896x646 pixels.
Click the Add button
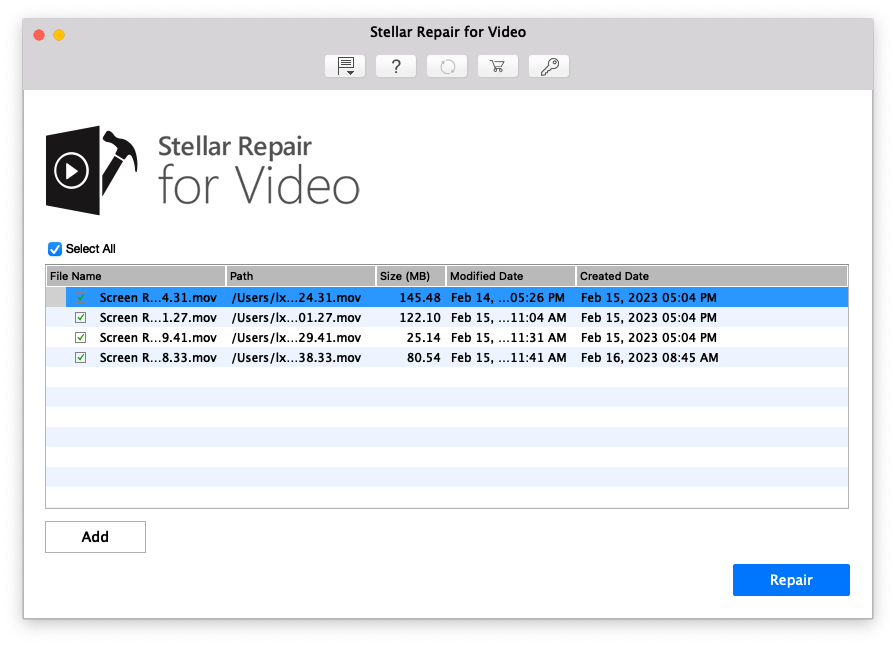click(x=95, y=537)
